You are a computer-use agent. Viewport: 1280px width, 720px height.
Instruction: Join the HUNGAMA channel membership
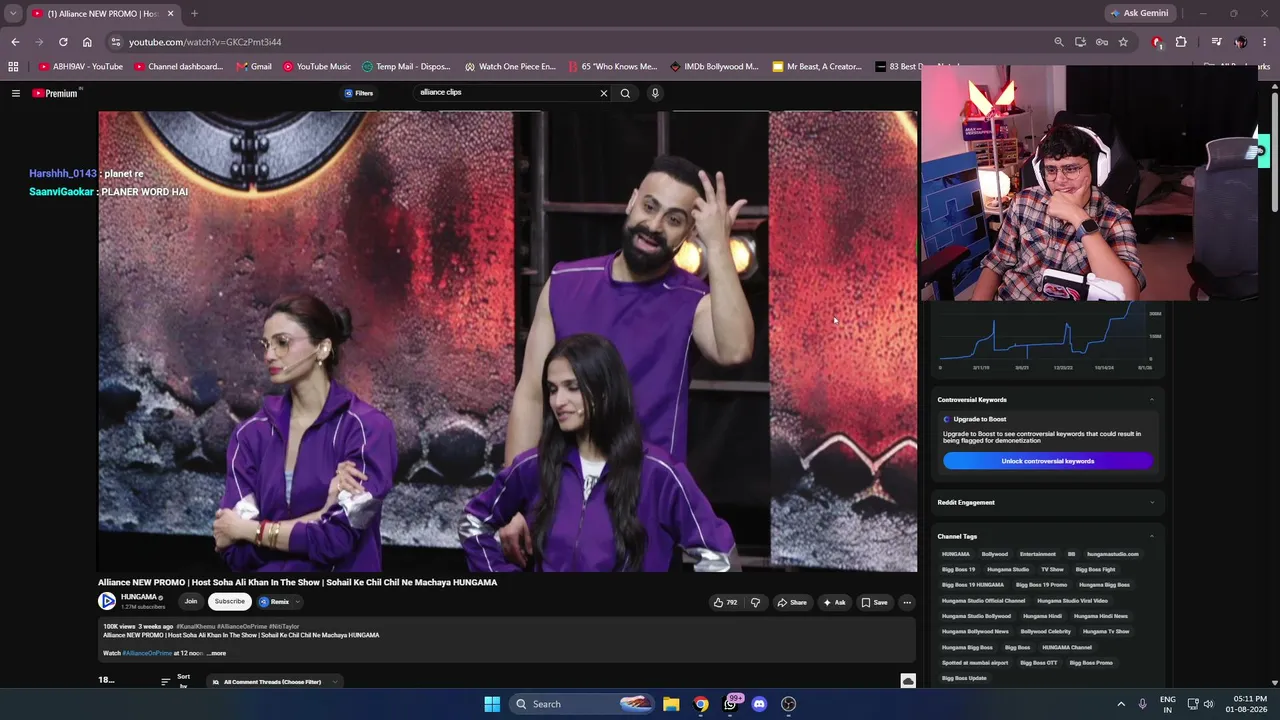pyautogui.click(x=191, y=601)
